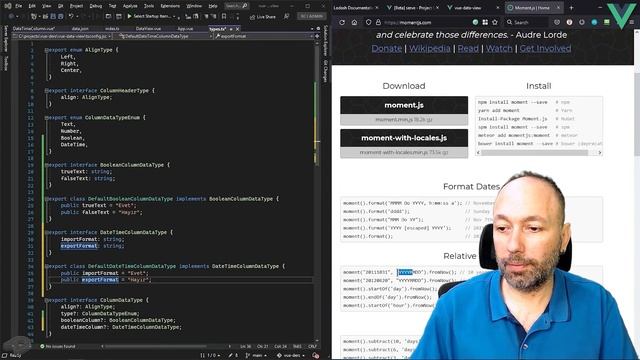Open the vue-dent repository dropdown
Image resolution: width=640 pixels, height=360 pixels.
291,356
